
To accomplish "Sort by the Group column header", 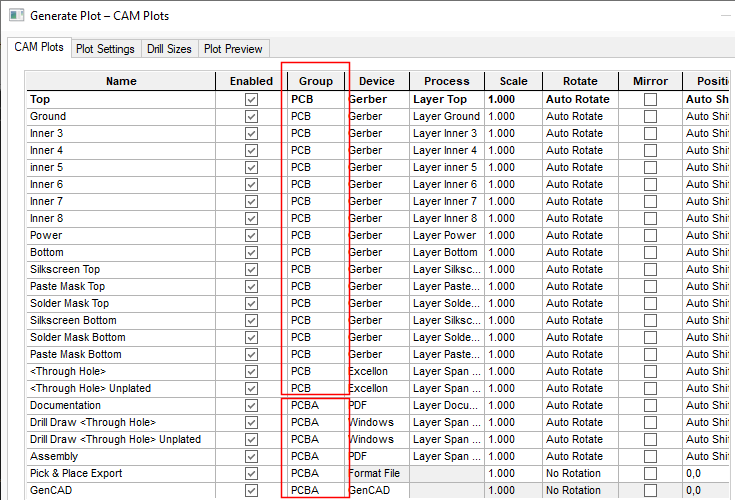I will (316, 81).
